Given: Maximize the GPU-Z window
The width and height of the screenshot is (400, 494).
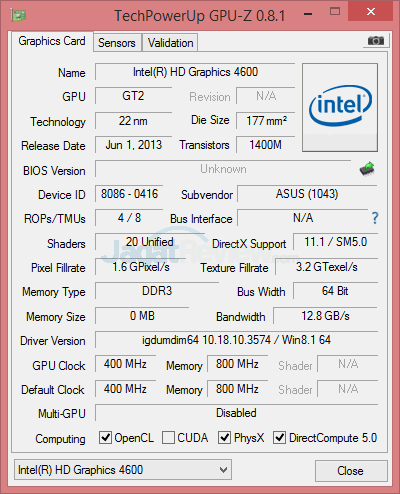Looking at the screenshot, I should [335, 12].
